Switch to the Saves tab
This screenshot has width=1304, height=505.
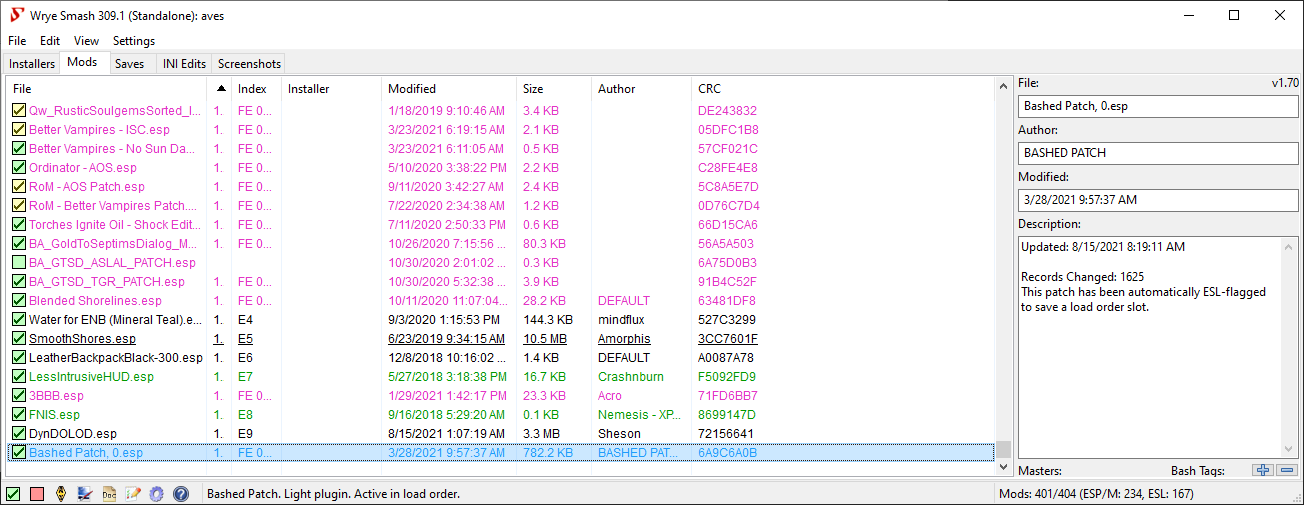click(129, 64)
